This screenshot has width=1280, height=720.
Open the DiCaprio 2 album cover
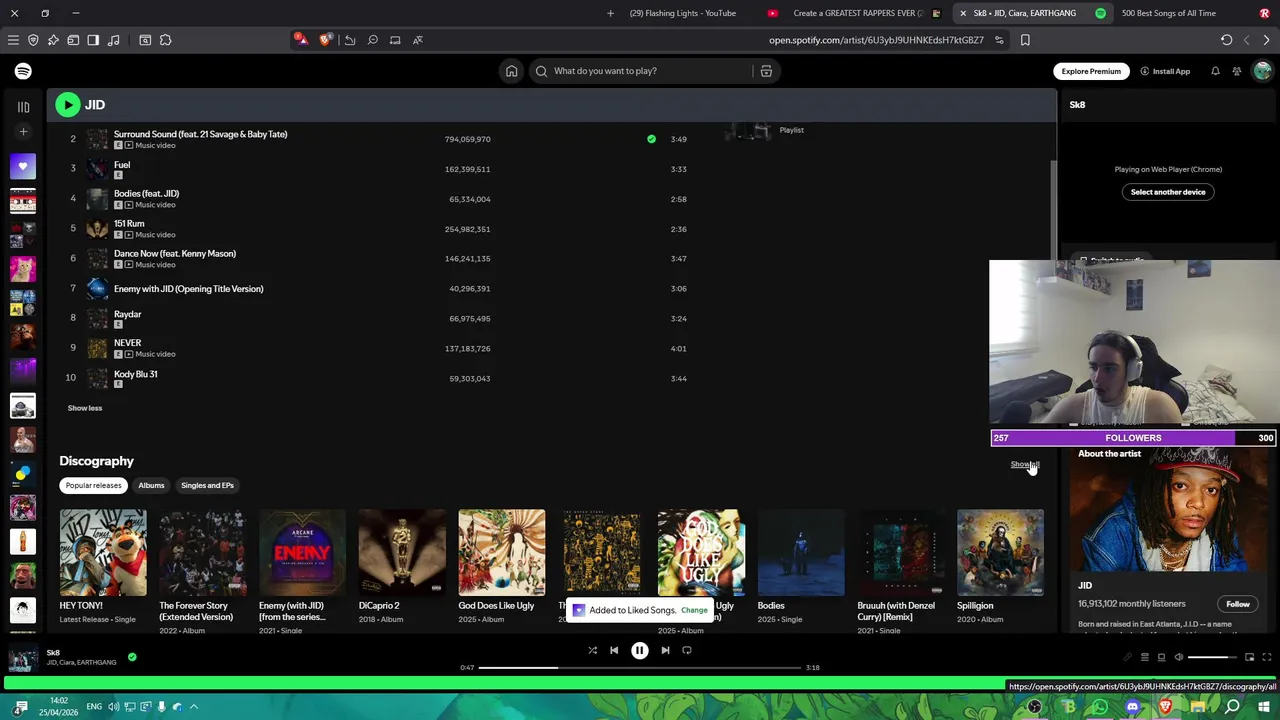pos(402,553)
